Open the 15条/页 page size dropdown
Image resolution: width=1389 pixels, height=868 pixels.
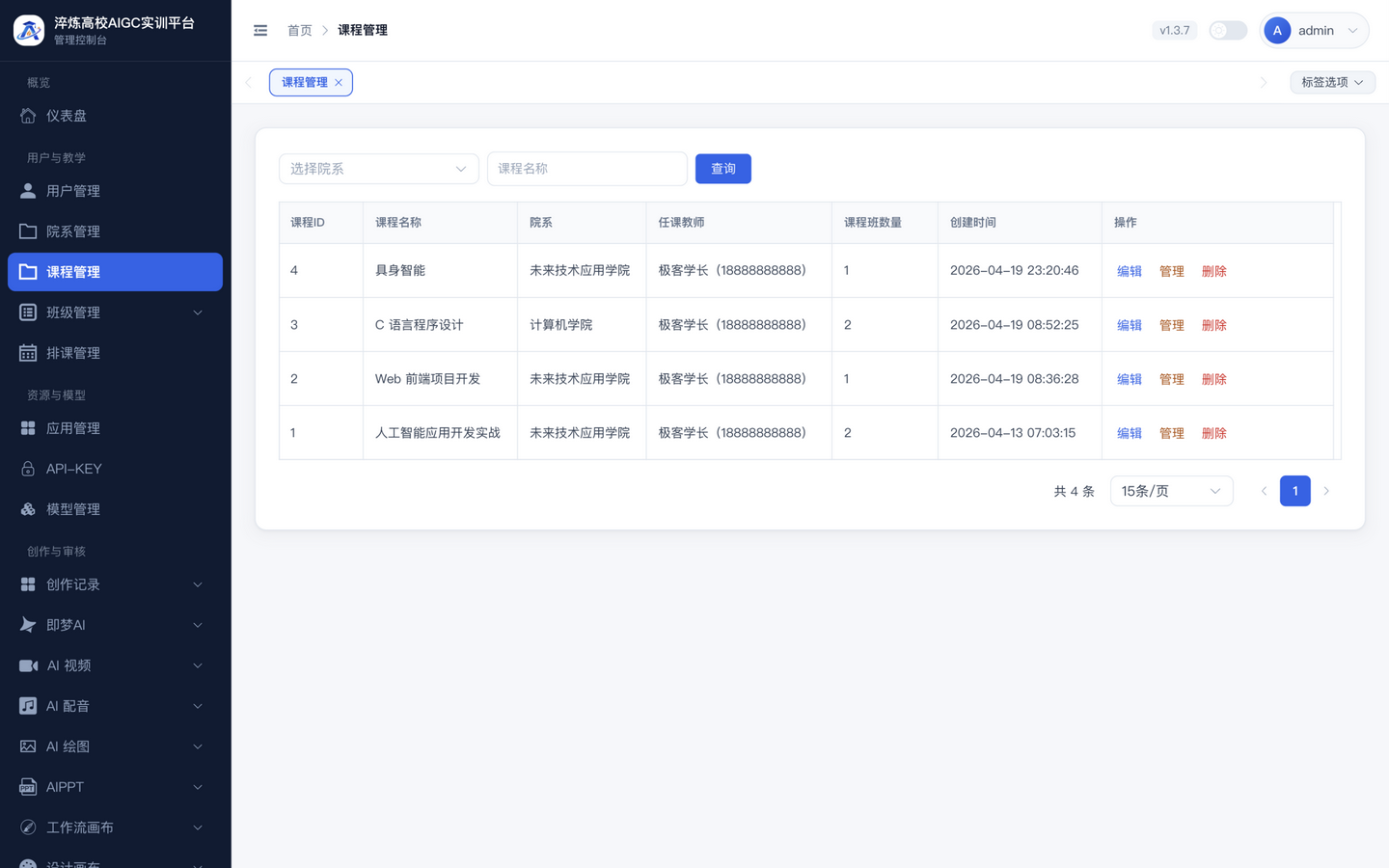pyautogui.click(x=1172, y=491)
